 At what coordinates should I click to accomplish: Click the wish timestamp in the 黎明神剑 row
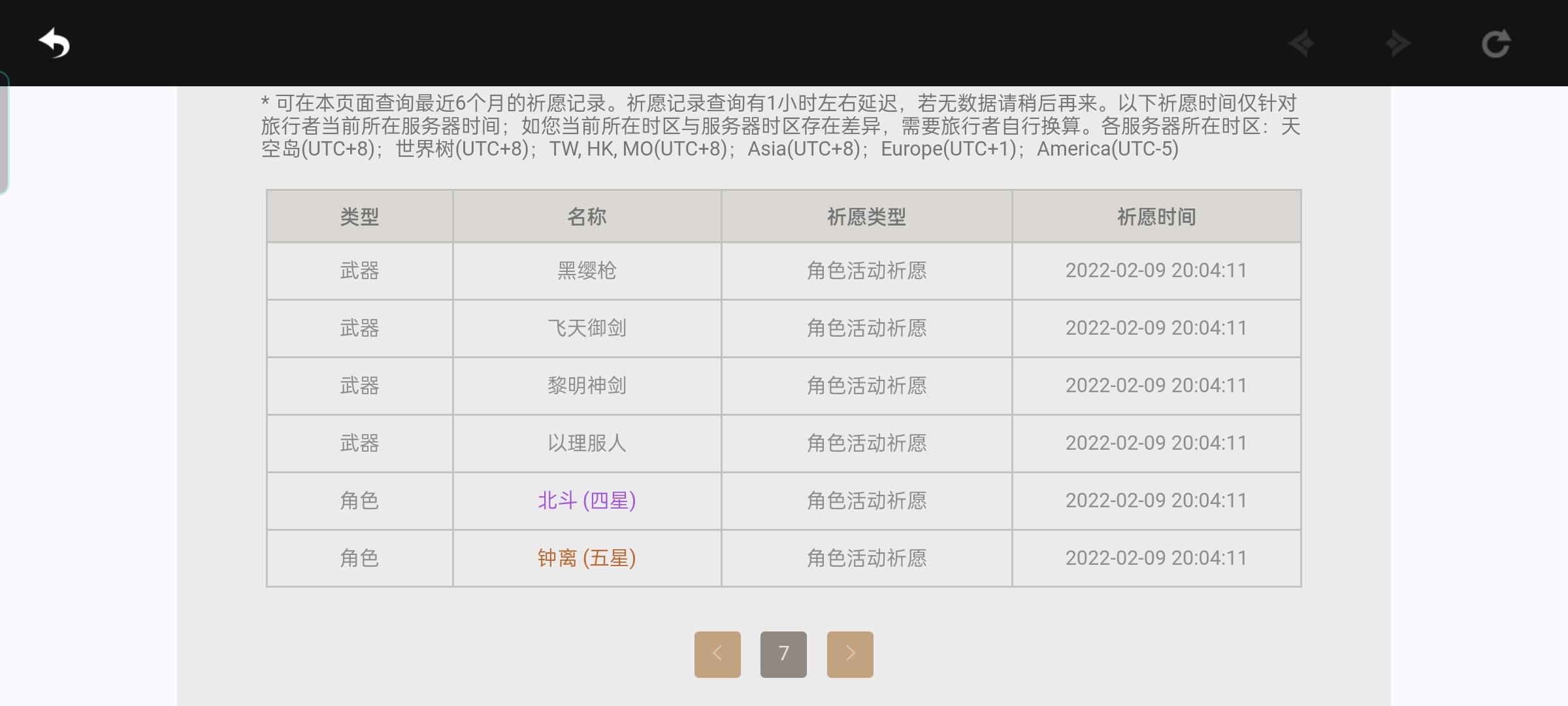pos(1156,386)
